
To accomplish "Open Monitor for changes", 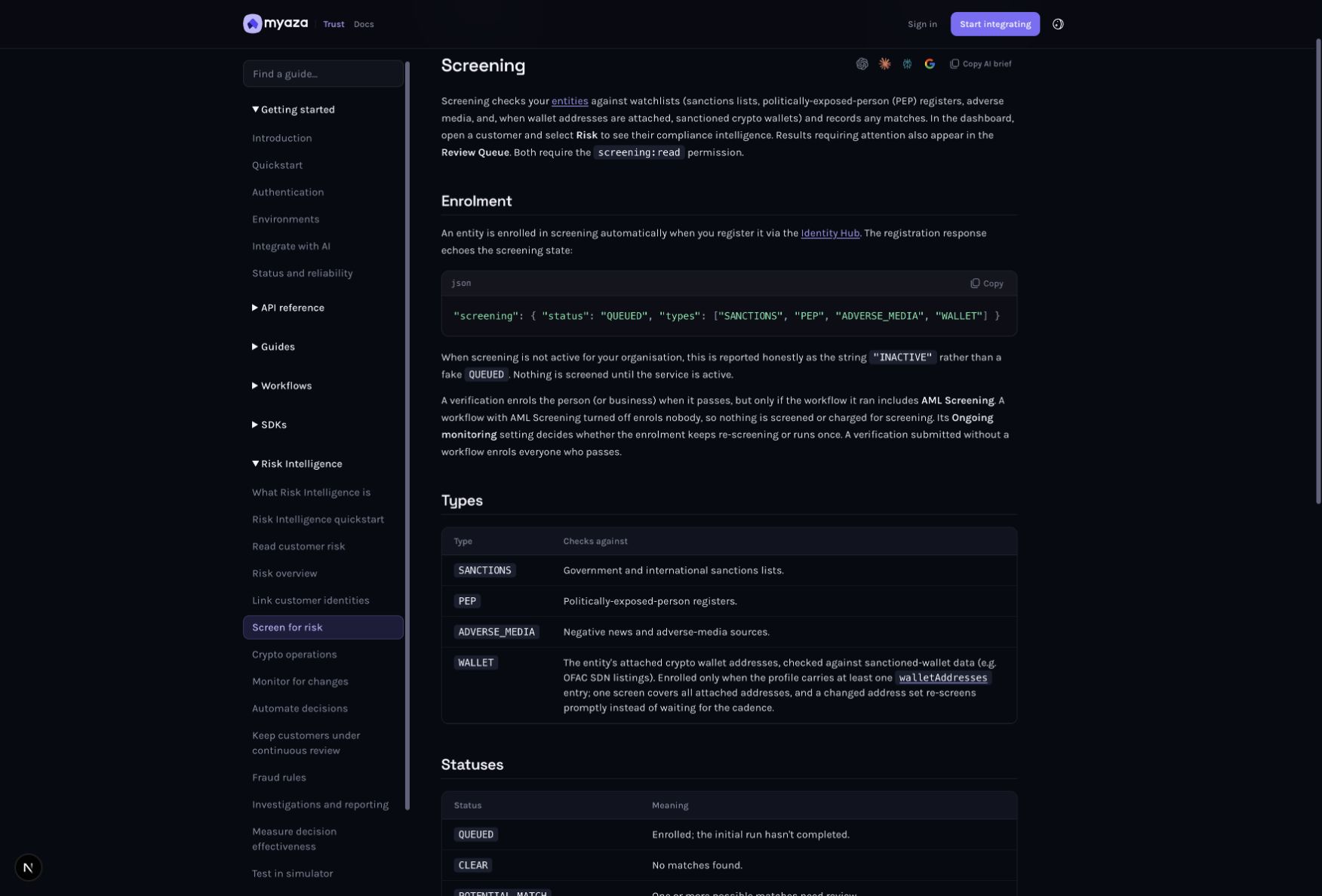I will pos(300,682).
